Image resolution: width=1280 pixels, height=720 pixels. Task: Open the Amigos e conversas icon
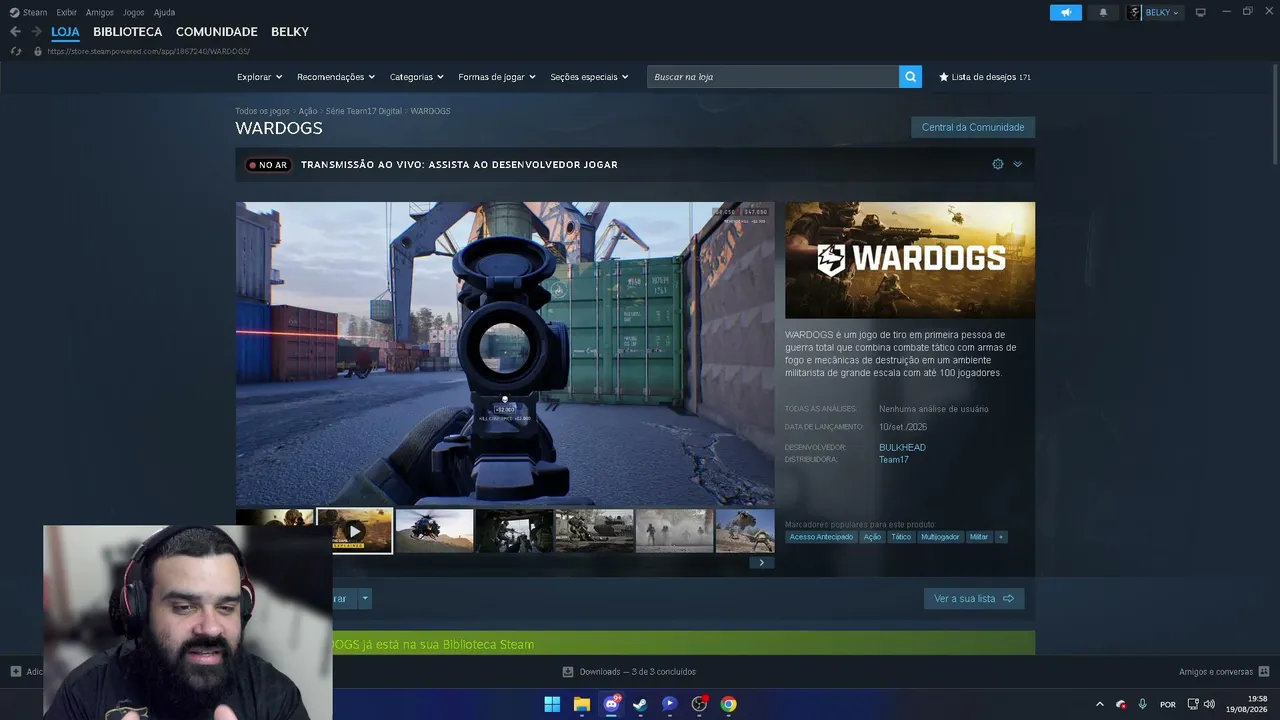click(1264, 672)
